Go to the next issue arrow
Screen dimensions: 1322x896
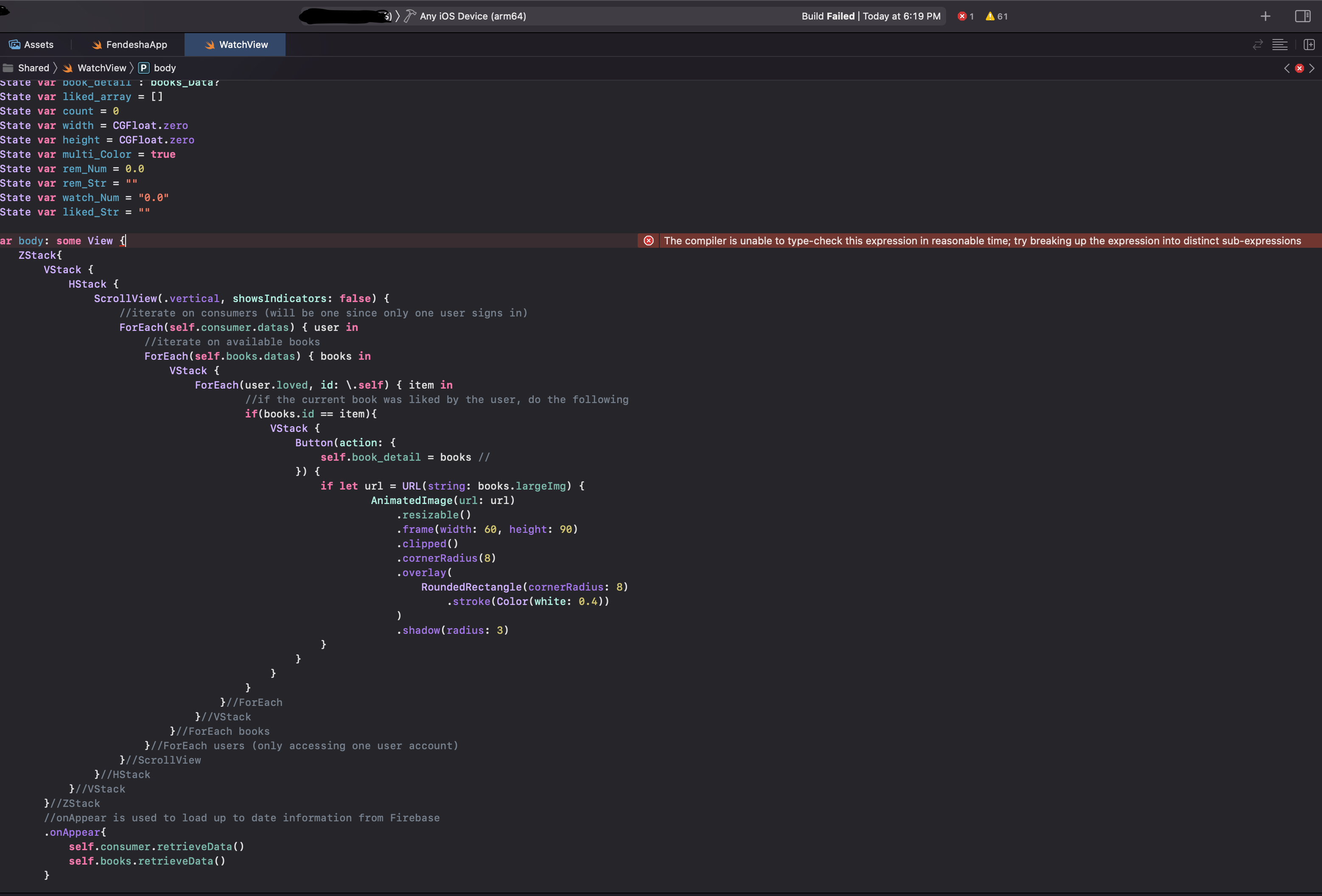[x=1312, y=68]
